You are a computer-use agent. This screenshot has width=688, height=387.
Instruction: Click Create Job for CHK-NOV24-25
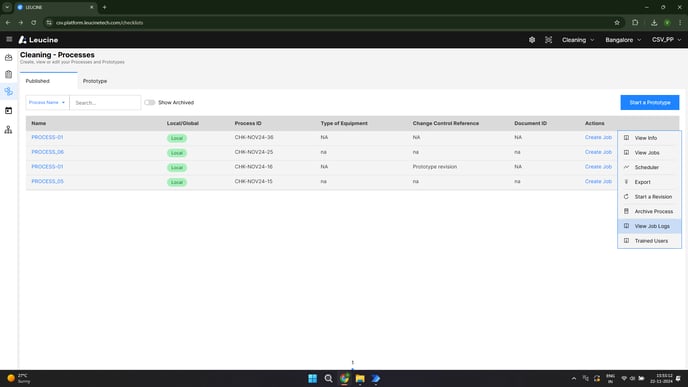[598, 152]
